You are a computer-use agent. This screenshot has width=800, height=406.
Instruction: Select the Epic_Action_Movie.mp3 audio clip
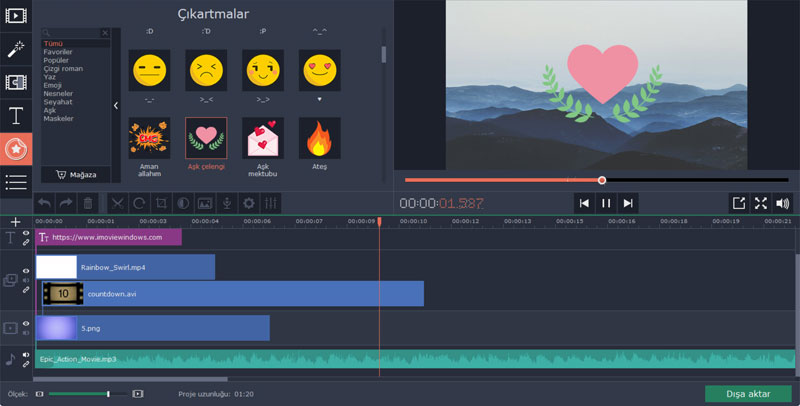coord(415,359)
